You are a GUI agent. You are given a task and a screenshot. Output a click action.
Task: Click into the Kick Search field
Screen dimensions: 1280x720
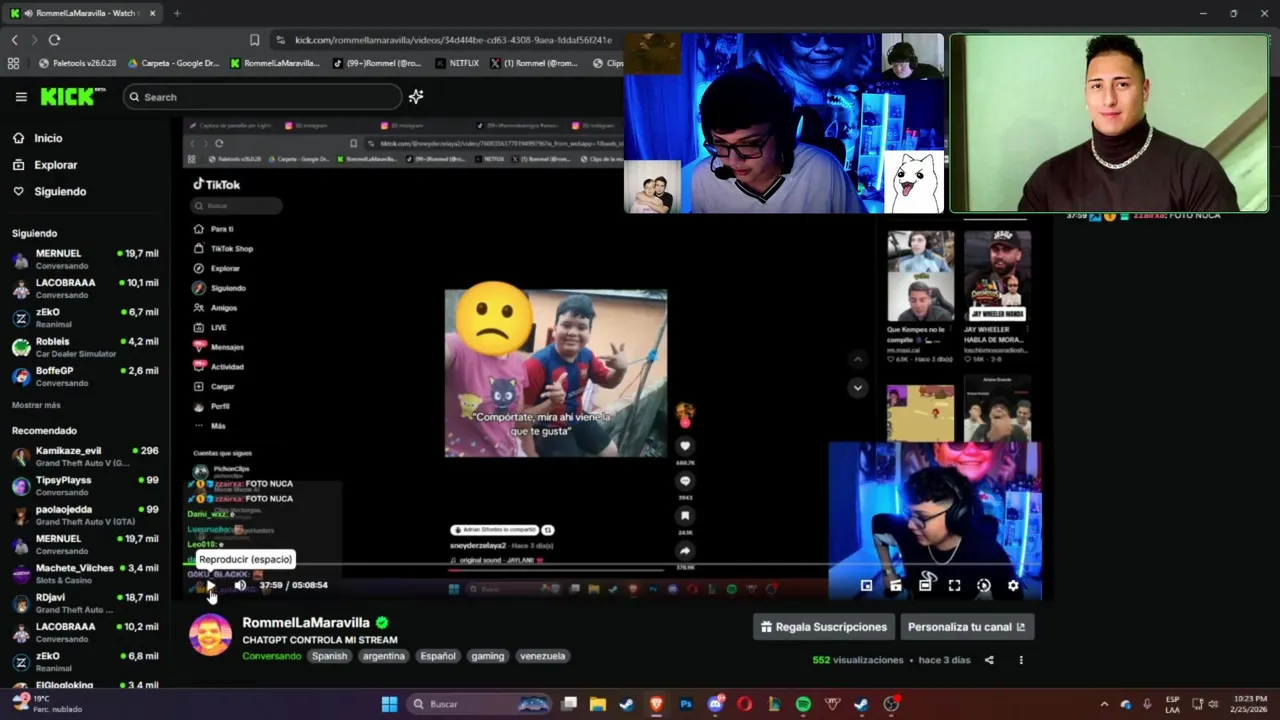point(262,97)
